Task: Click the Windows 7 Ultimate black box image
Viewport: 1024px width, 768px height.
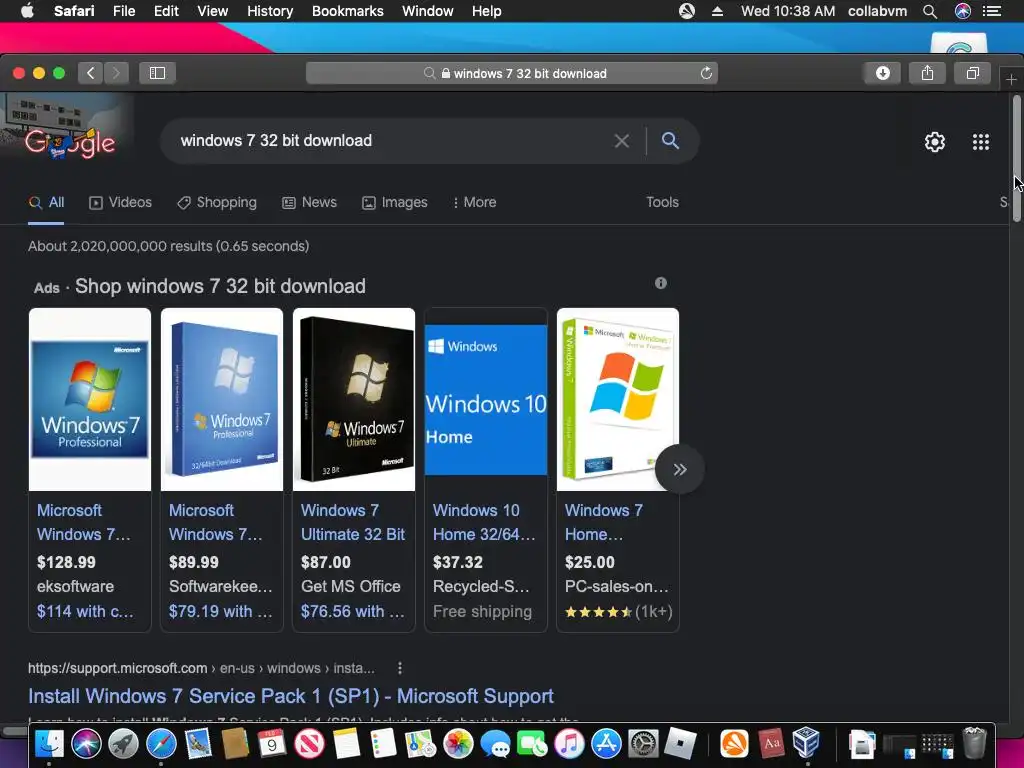Action: tap(354, 399)
